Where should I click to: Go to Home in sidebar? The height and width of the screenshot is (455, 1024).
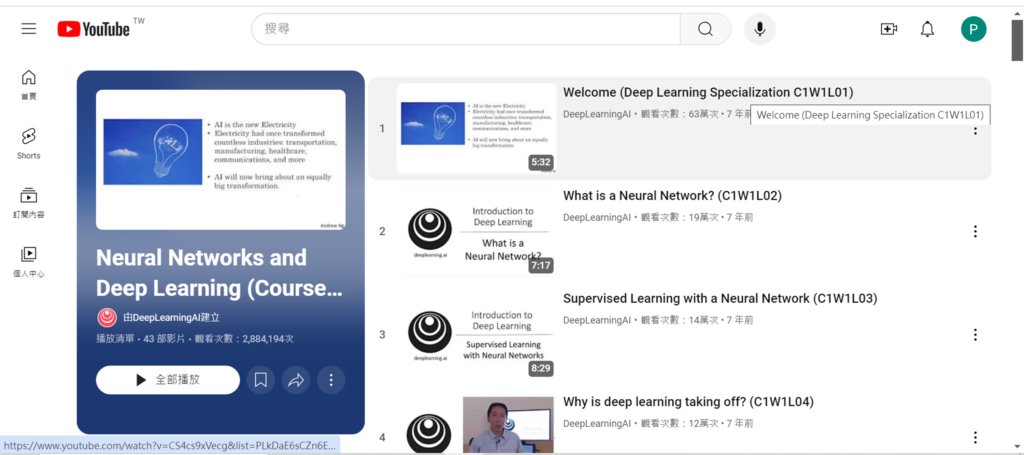coord(29,84)
